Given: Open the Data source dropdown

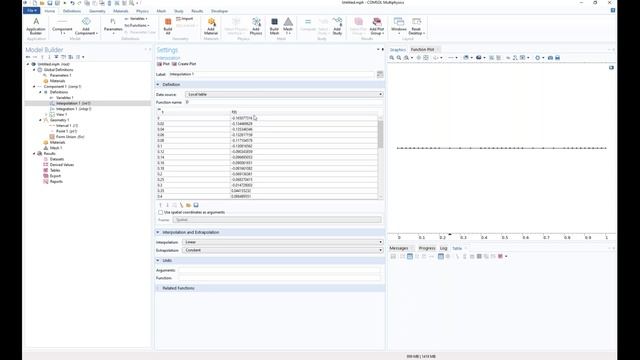Looking at the screenshot, I should pos(284,94).
